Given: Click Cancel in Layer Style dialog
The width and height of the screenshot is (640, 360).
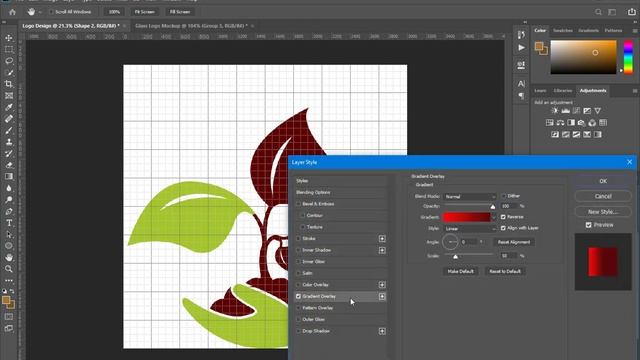Looking at the screenshot, I should (603, 196).
